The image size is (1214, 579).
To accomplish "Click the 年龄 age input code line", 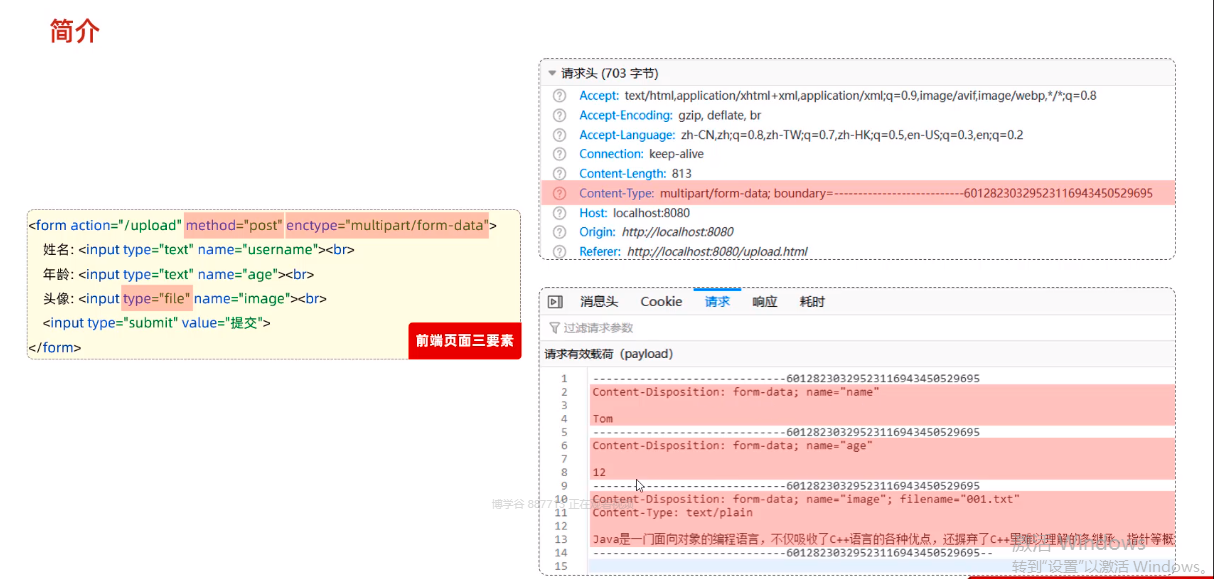I will click(x=178, y=274).
